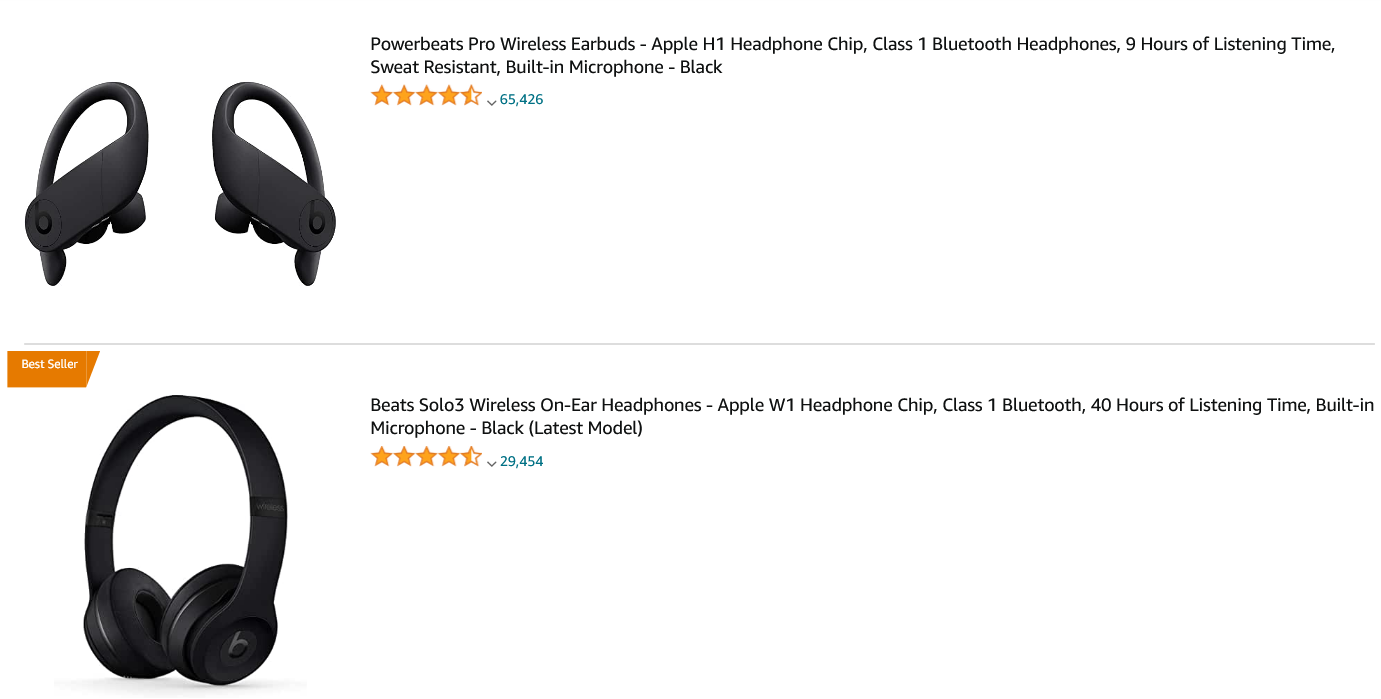Click the orange Best Seller badge
The image size is (1381, 699).
tap(50, 366)
